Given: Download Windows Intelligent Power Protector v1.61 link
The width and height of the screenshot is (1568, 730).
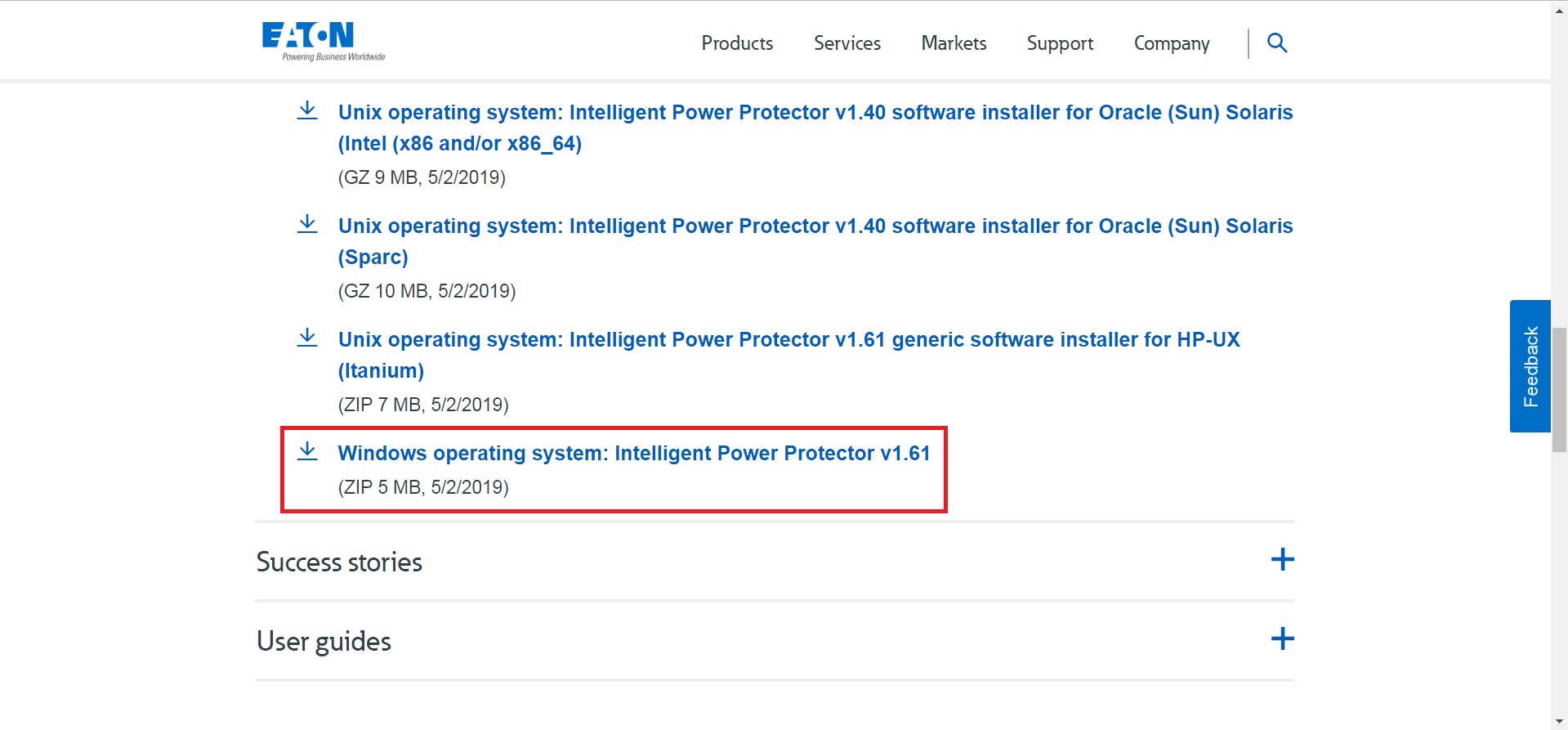Looking at the screenshot, I should pyautogui.click(x=634, y=453).
